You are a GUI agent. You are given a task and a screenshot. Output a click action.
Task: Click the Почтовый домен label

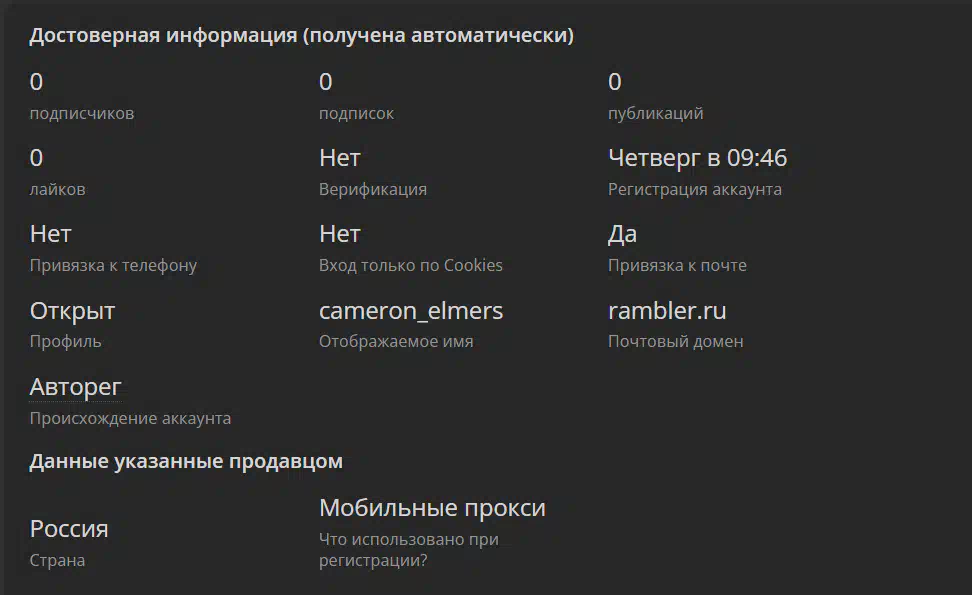[675, 342]
